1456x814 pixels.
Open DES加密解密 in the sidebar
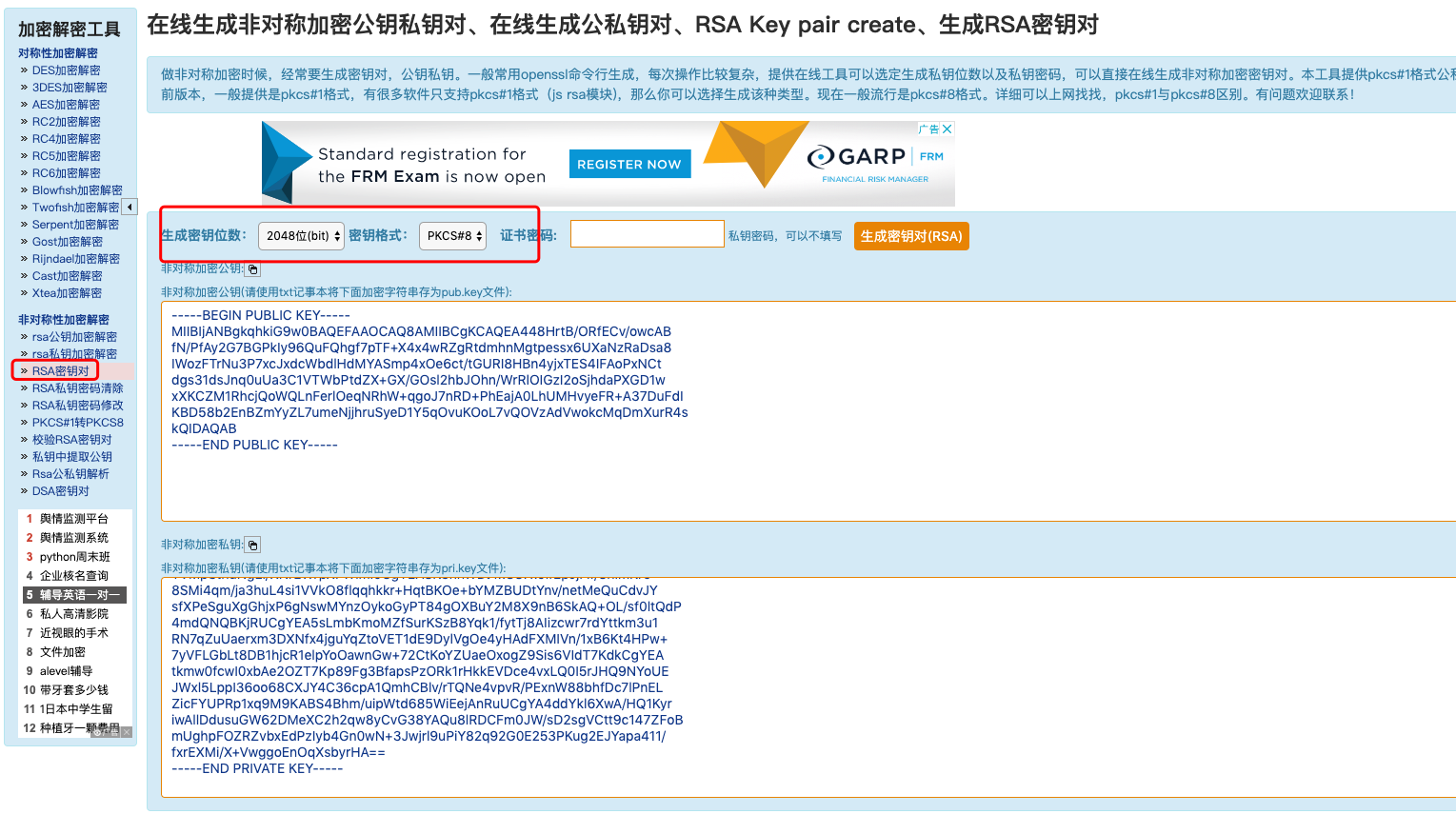pos(67,70)
